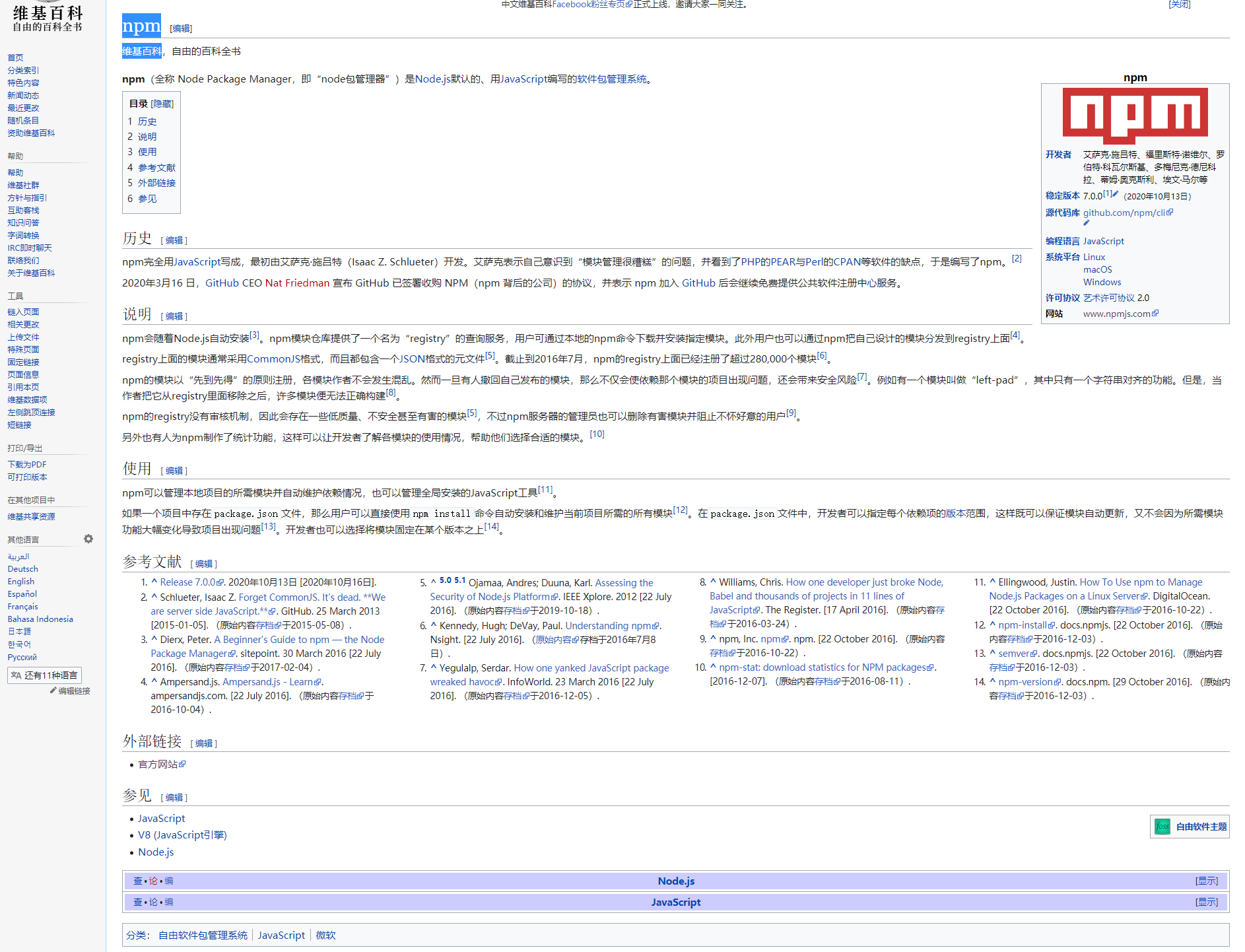Screen dimensions: 1245x952
Task: Open 最近更改 in sidebar
Action: coord(23,108)
